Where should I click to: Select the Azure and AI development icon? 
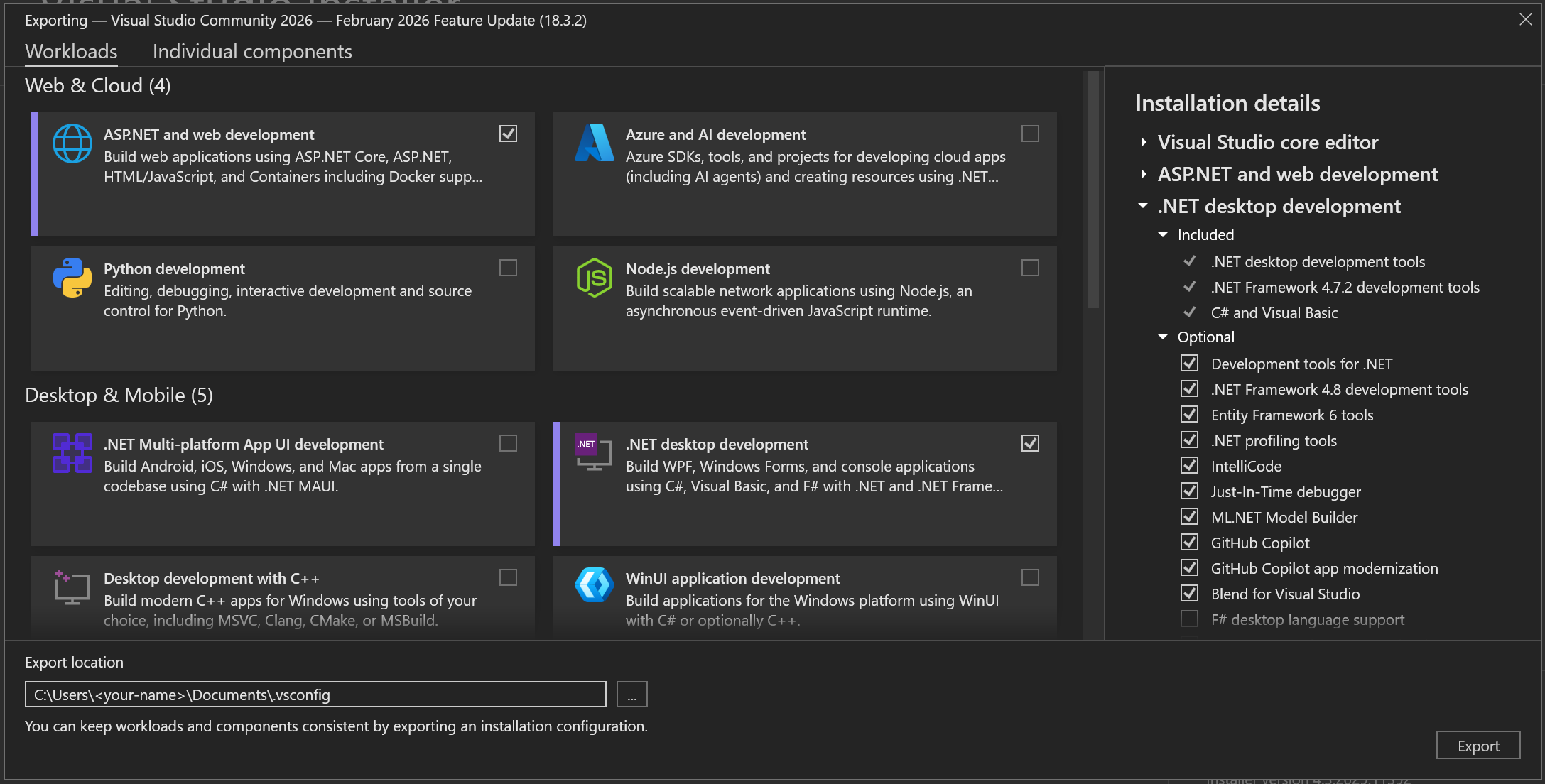[x=594, y=143]
